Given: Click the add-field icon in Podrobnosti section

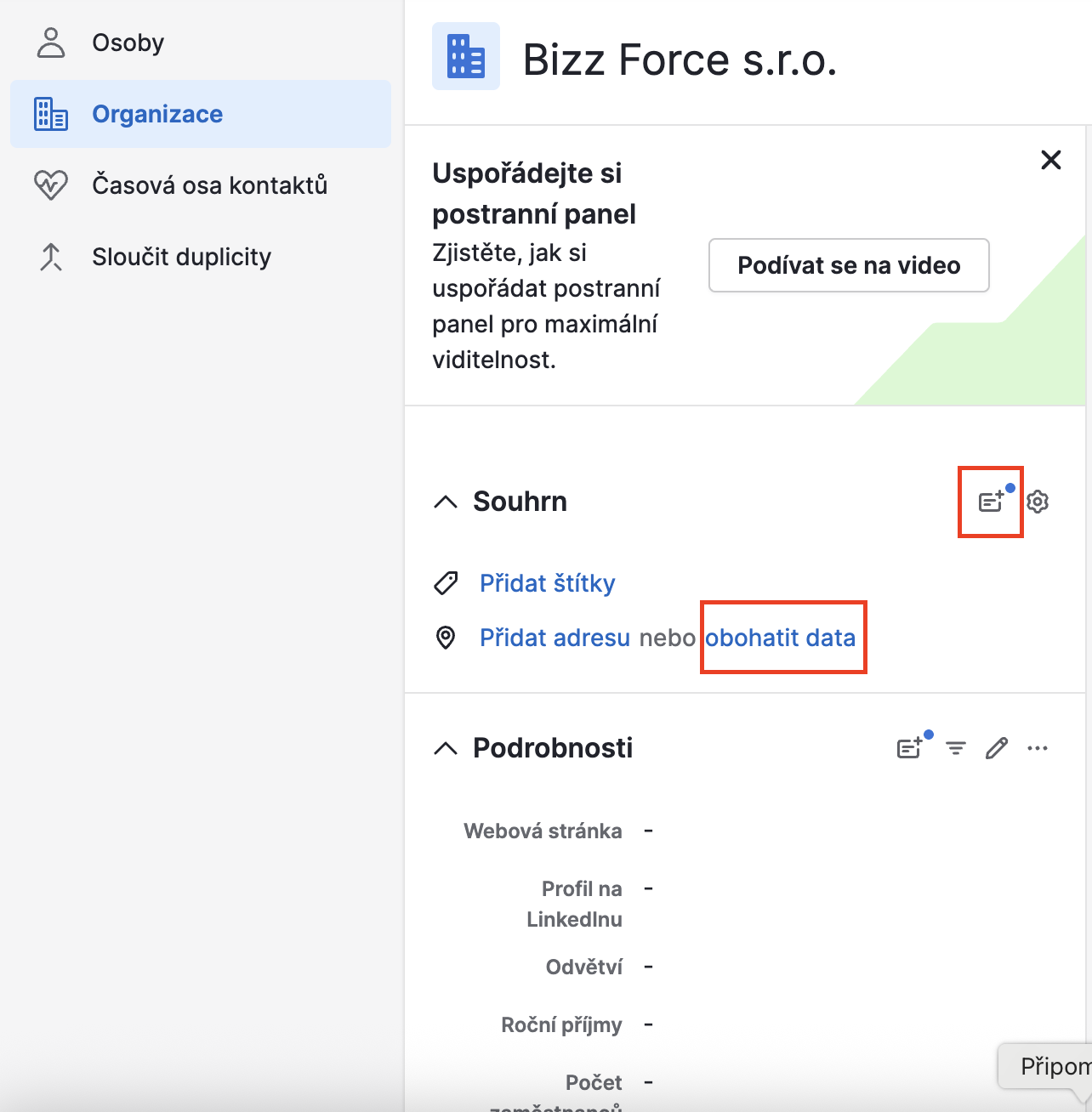Looking at the screenshot, I should tap(910, 748).
